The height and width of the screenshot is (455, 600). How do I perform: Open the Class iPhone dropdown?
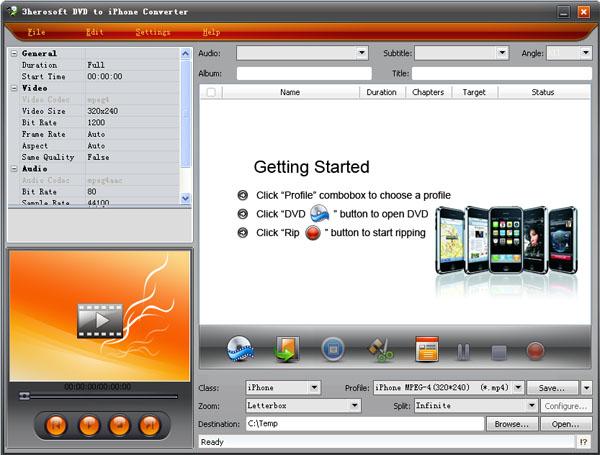314,388
